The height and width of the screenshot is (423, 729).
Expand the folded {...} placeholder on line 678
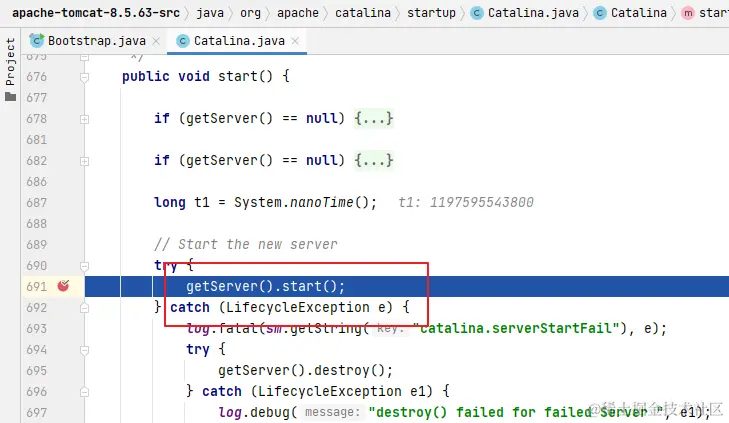(x=374, y=119)
